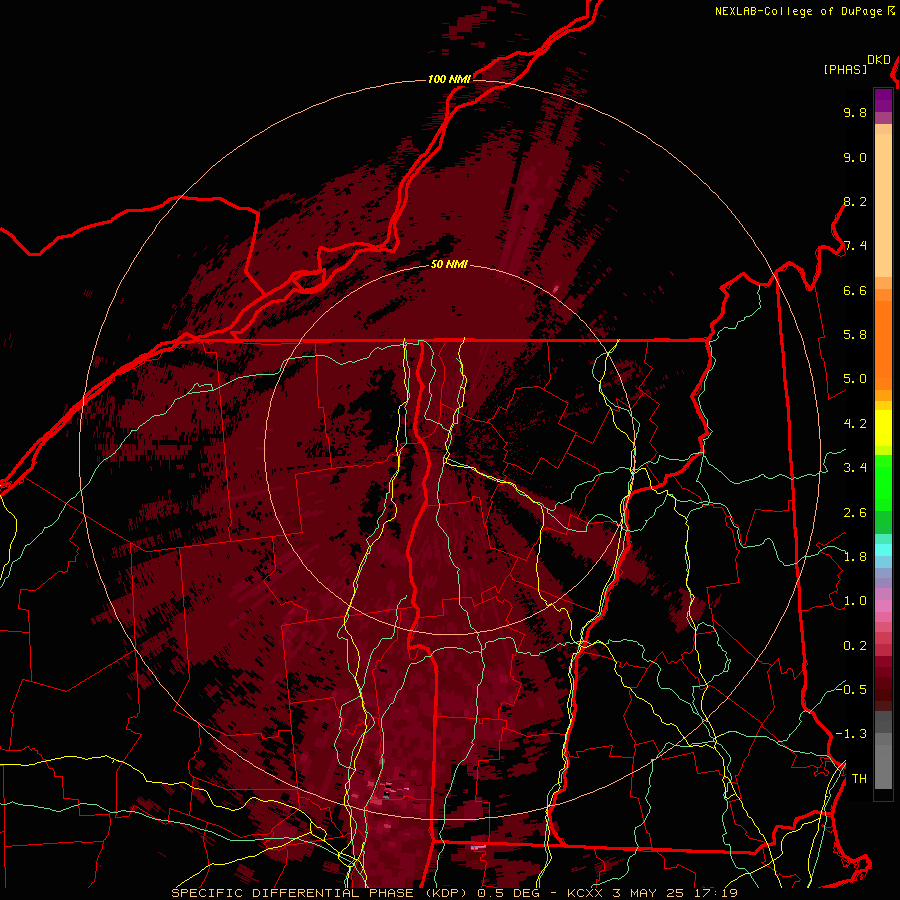This screenshot has width=900, height=900.
Task: Click the gray band beside TH label
Action: 883,767
